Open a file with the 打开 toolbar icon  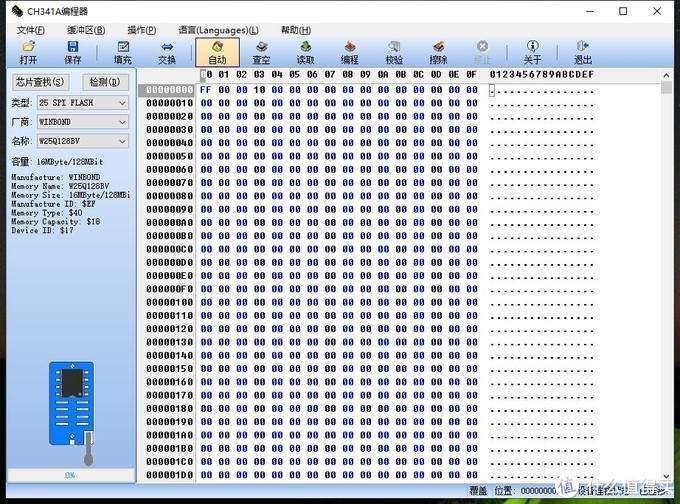click(x=28, y=52)
